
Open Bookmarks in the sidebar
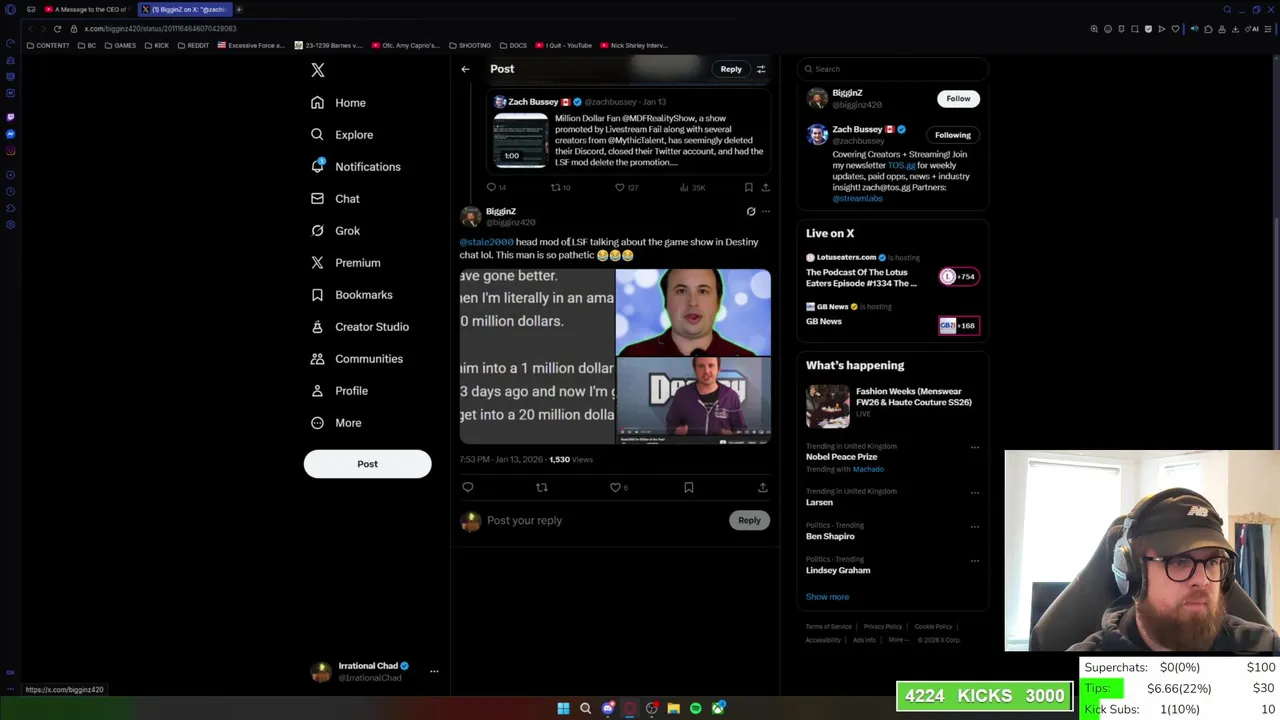pos(351,295)
